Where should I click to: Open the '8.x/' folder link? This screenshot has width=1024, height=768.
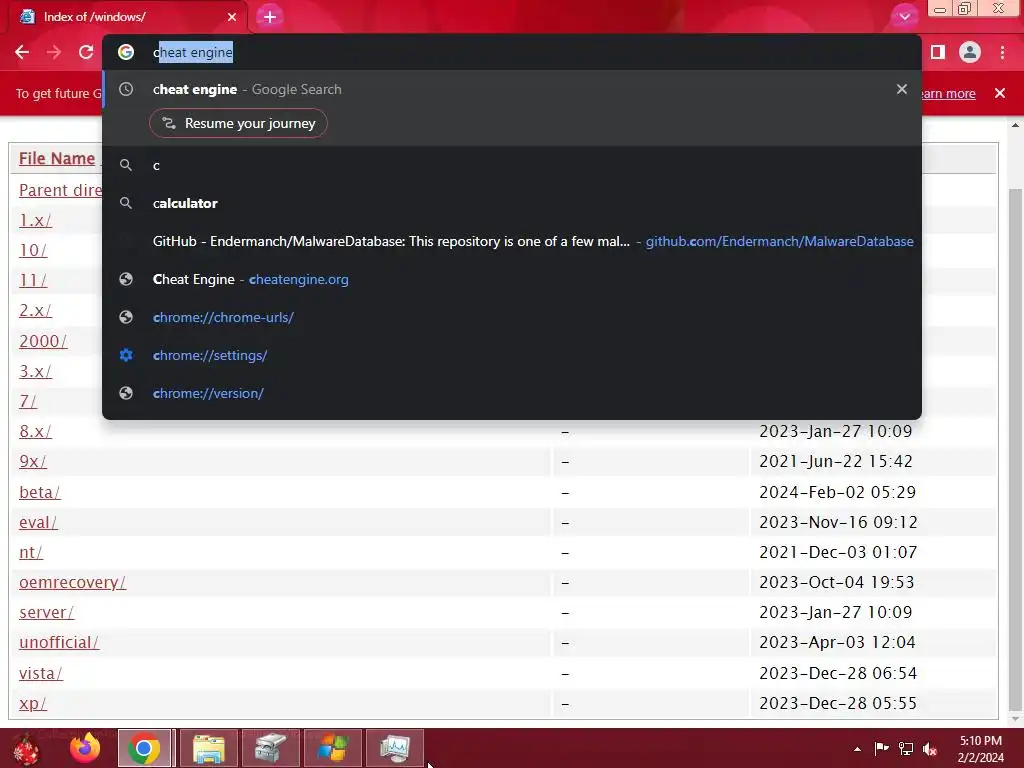(x=35, y=431)
